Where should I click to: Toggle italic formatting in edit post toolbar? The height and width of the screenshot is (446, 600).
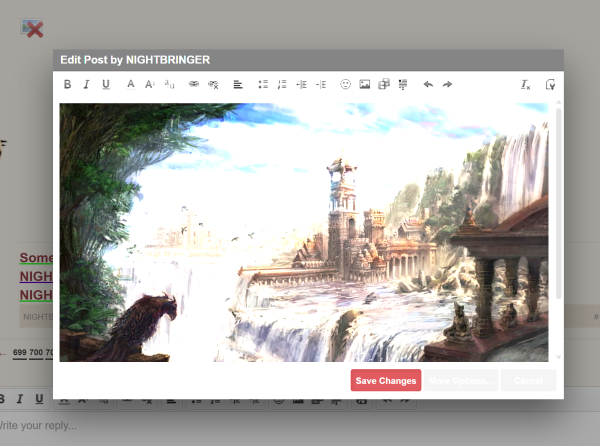tap(86, 85)
